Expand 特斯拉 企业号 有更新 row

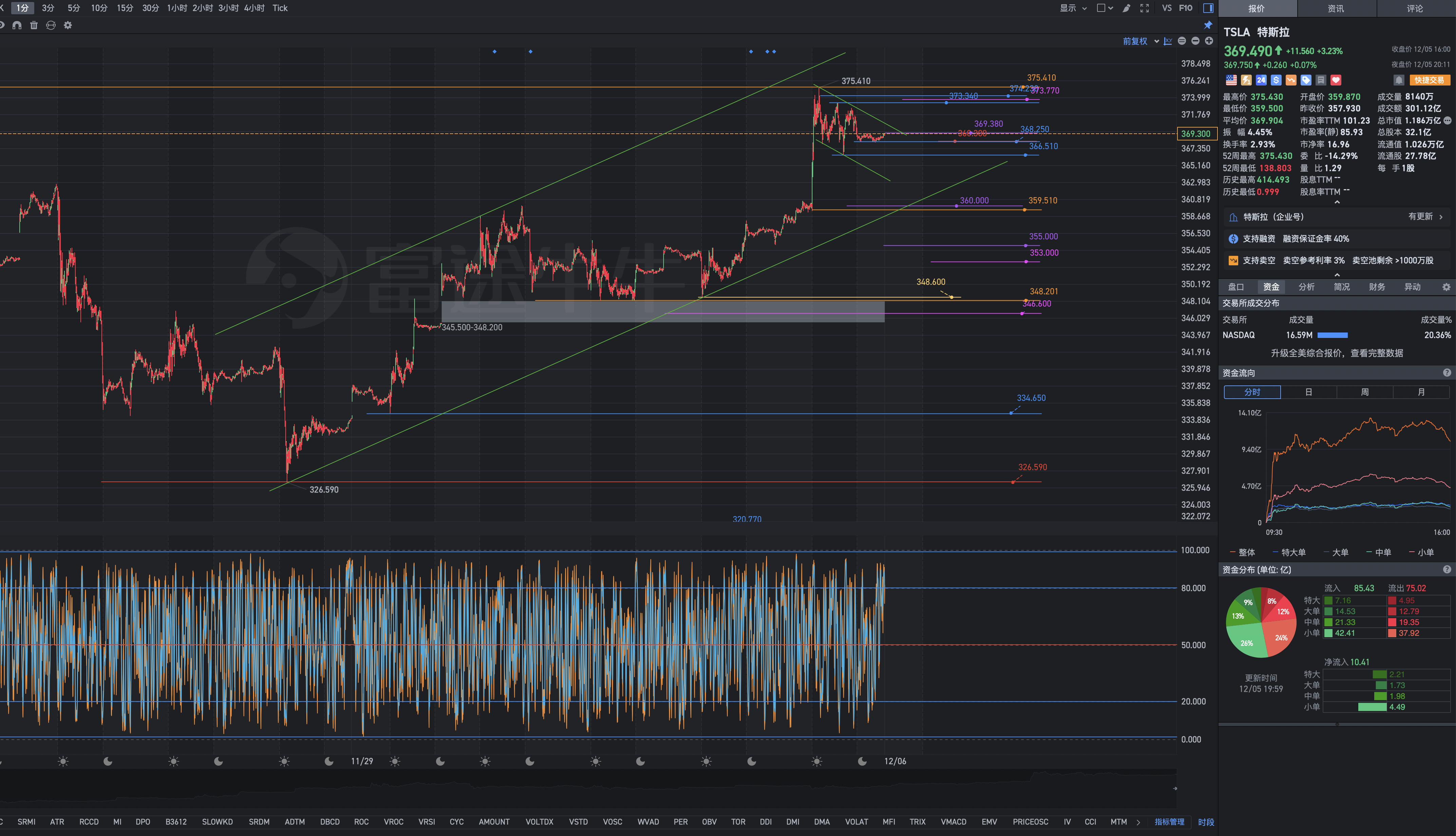click(1337, 217)
